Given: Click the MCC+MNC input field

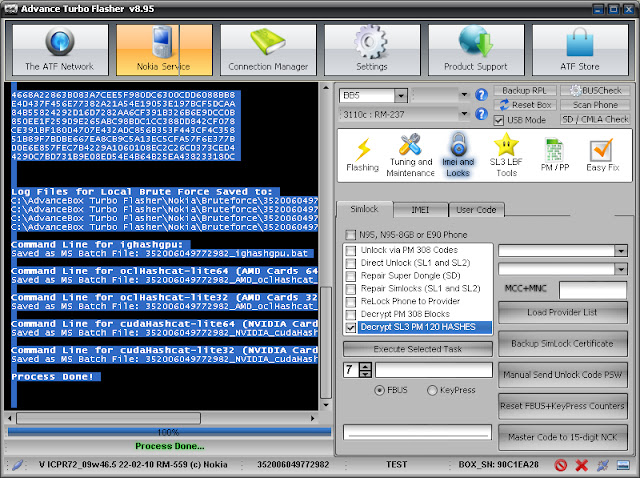Looking at the screenshot, I should click(593, 290).
